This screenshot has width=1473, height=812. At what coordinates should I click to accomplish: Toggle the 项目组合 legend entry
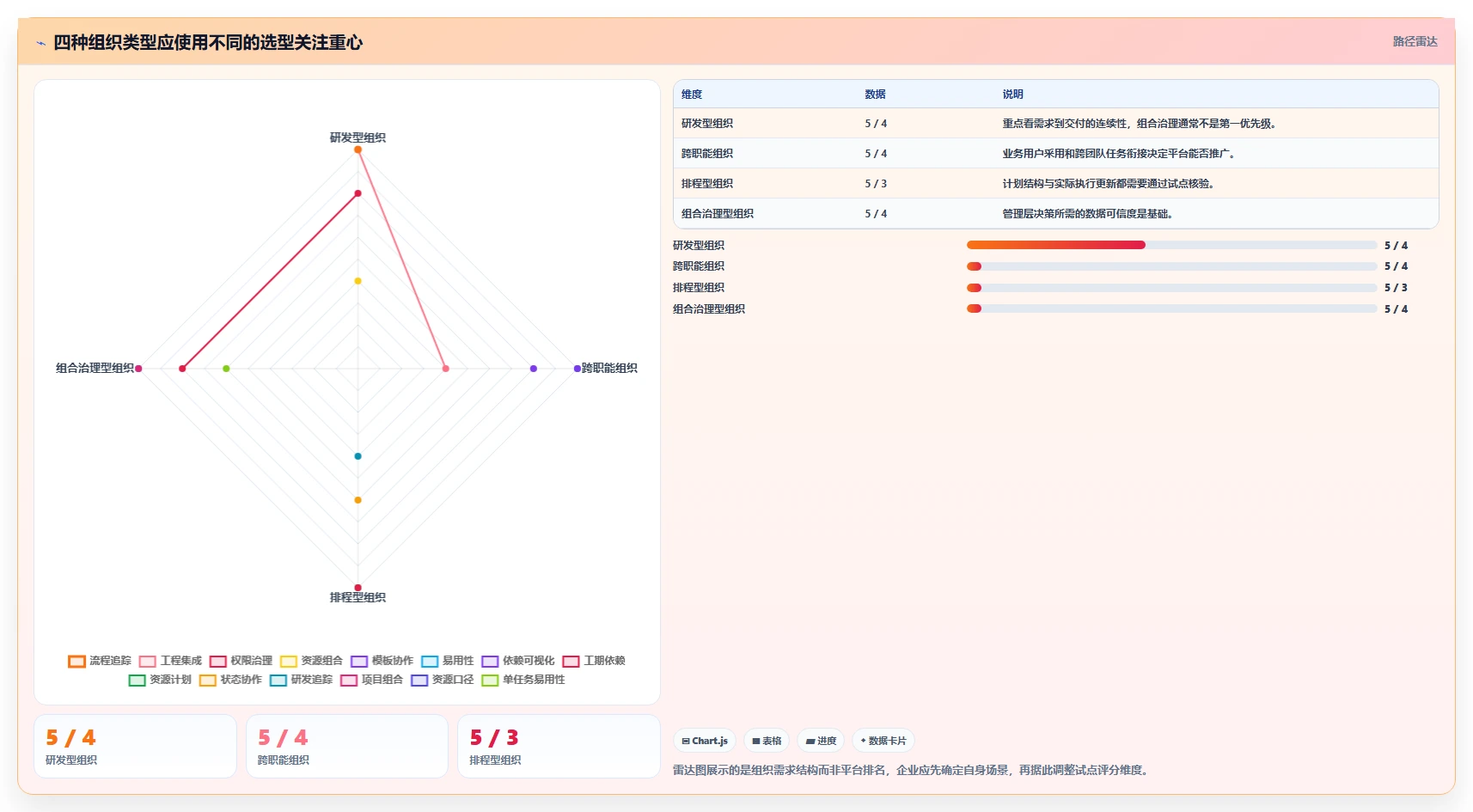click(x=371, y=680)
